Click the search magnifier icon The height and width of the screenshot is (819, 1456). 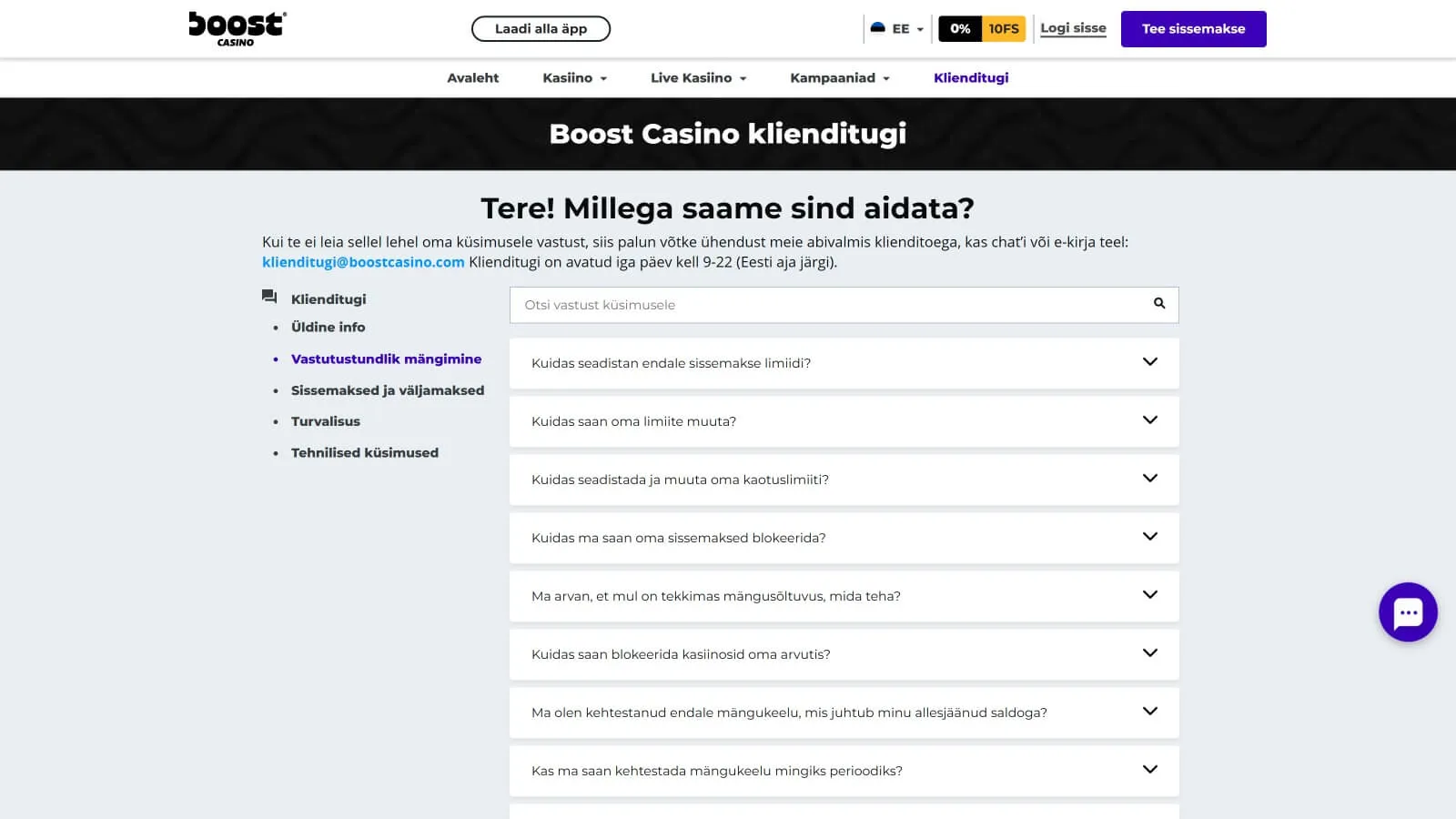click(x=1159, y=304)
